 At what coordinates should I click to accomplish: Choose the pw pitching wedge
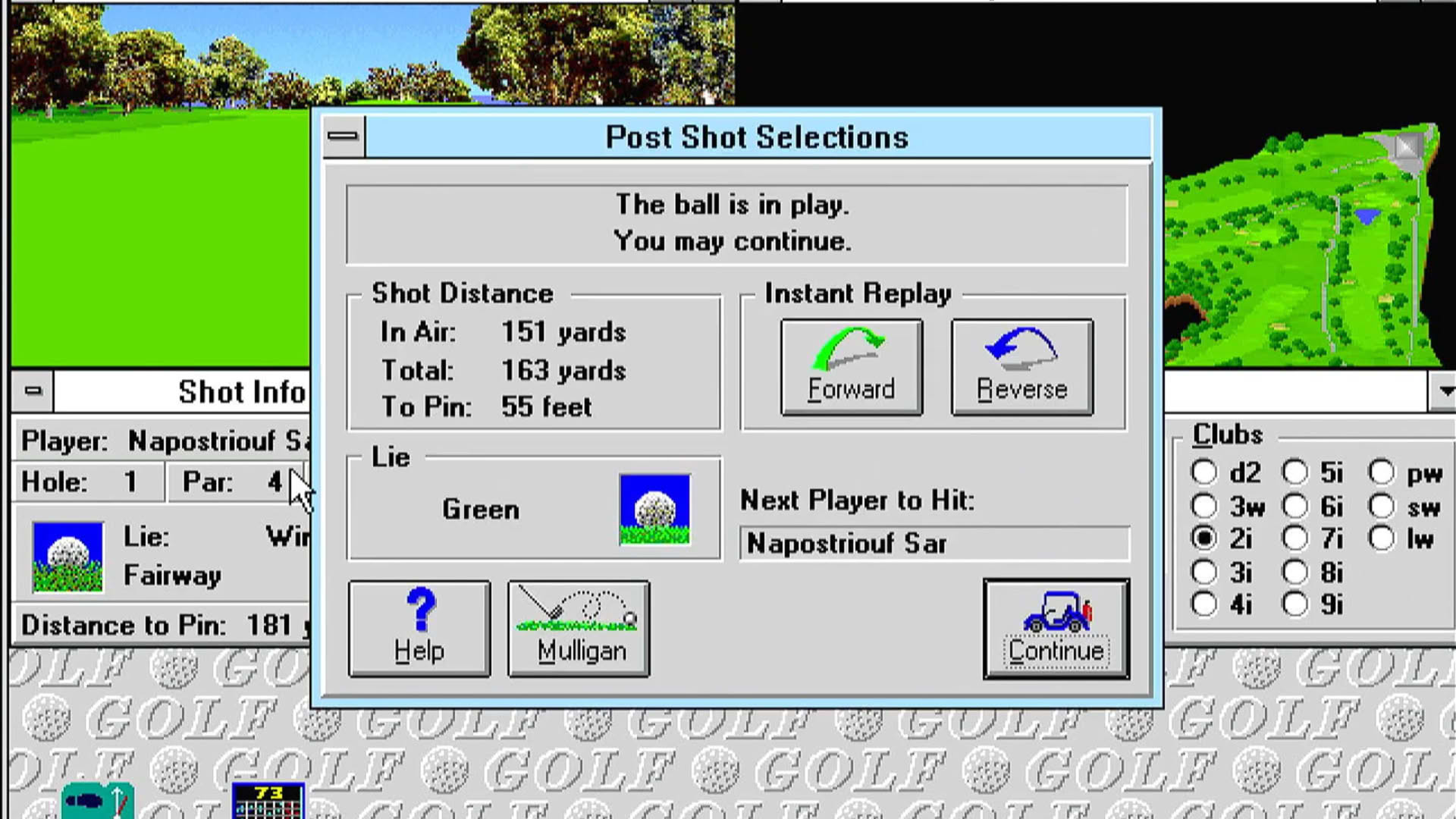(x=1382, y=472)
